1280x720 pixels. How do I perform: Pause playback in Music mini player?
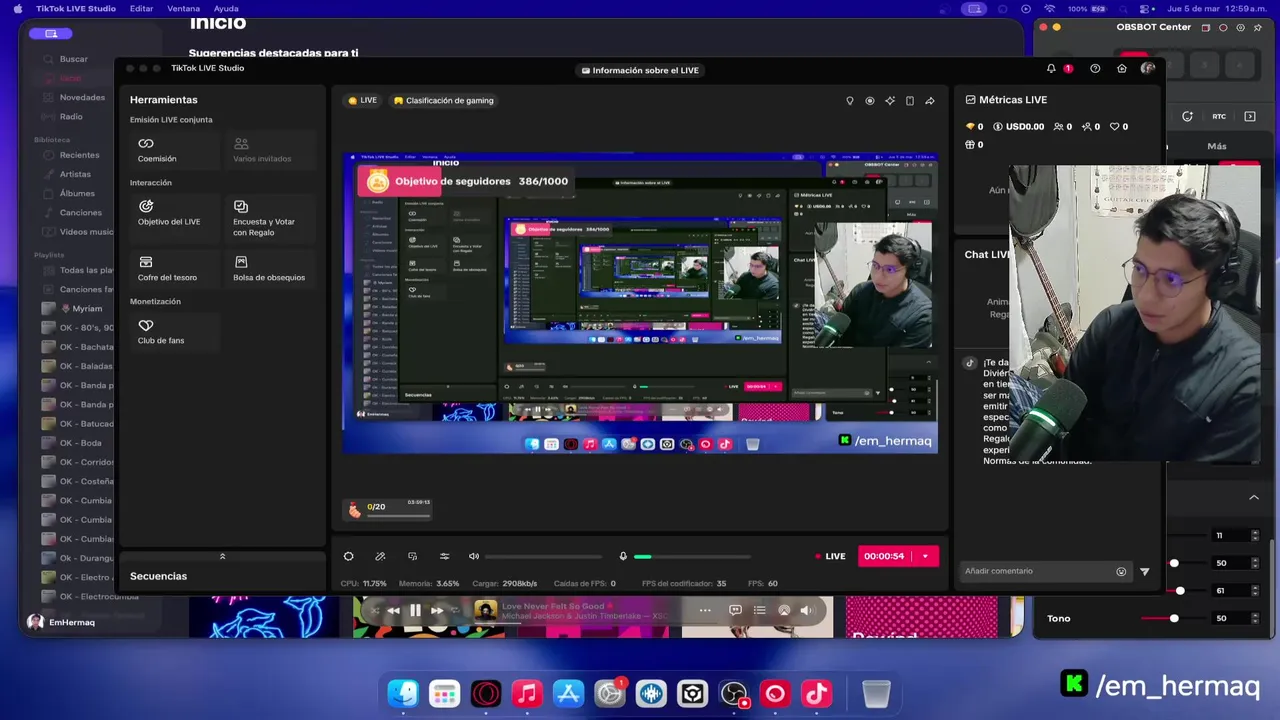pyautogui.click(x=415, y=610)
